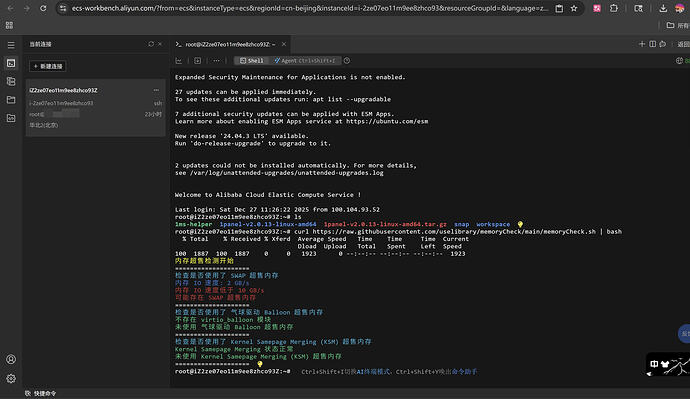Click the lightbulb hint beside workspace
Viewport: 690px width, 399px height.
[x=520, y=224]
